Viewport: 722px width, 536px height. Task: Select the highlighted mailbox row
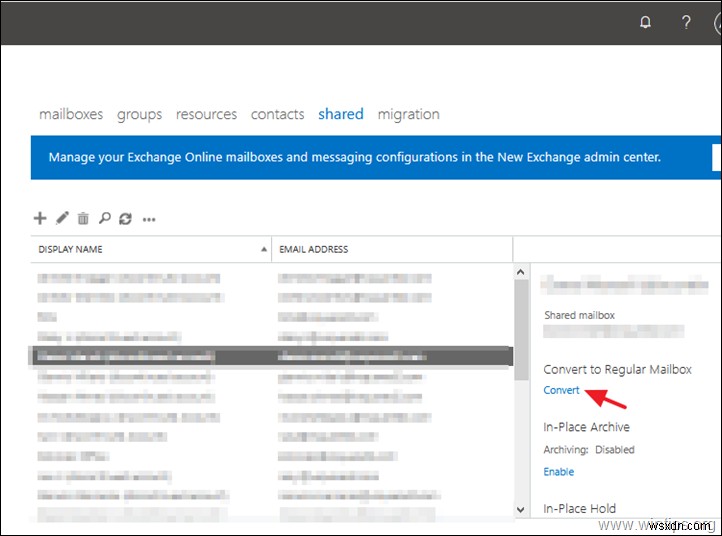coord(271,356)
